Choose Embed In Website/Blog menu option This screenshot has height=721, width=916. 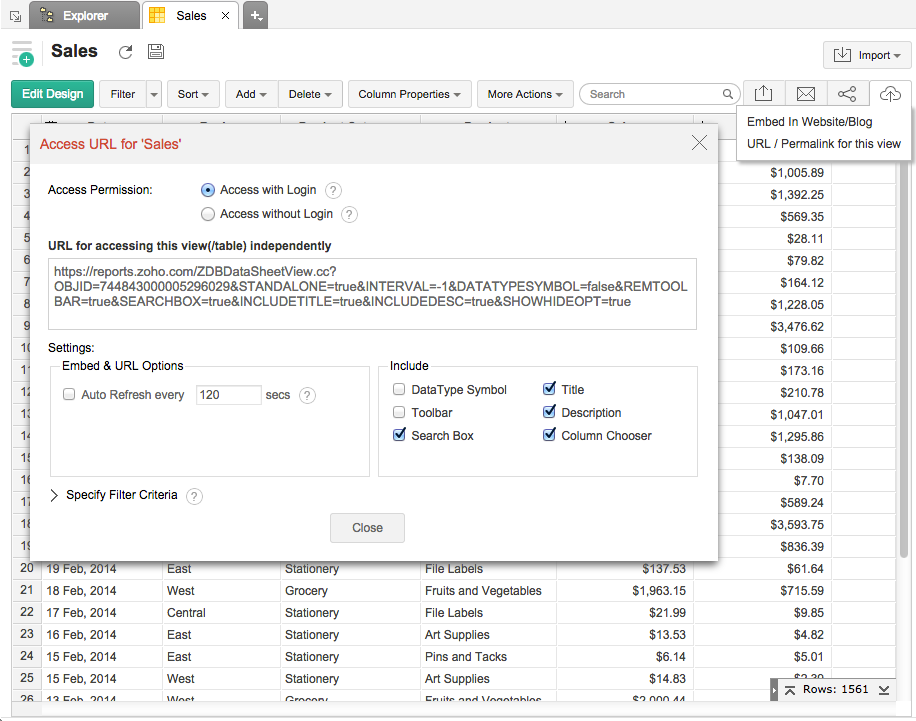[x=809, y=122]
